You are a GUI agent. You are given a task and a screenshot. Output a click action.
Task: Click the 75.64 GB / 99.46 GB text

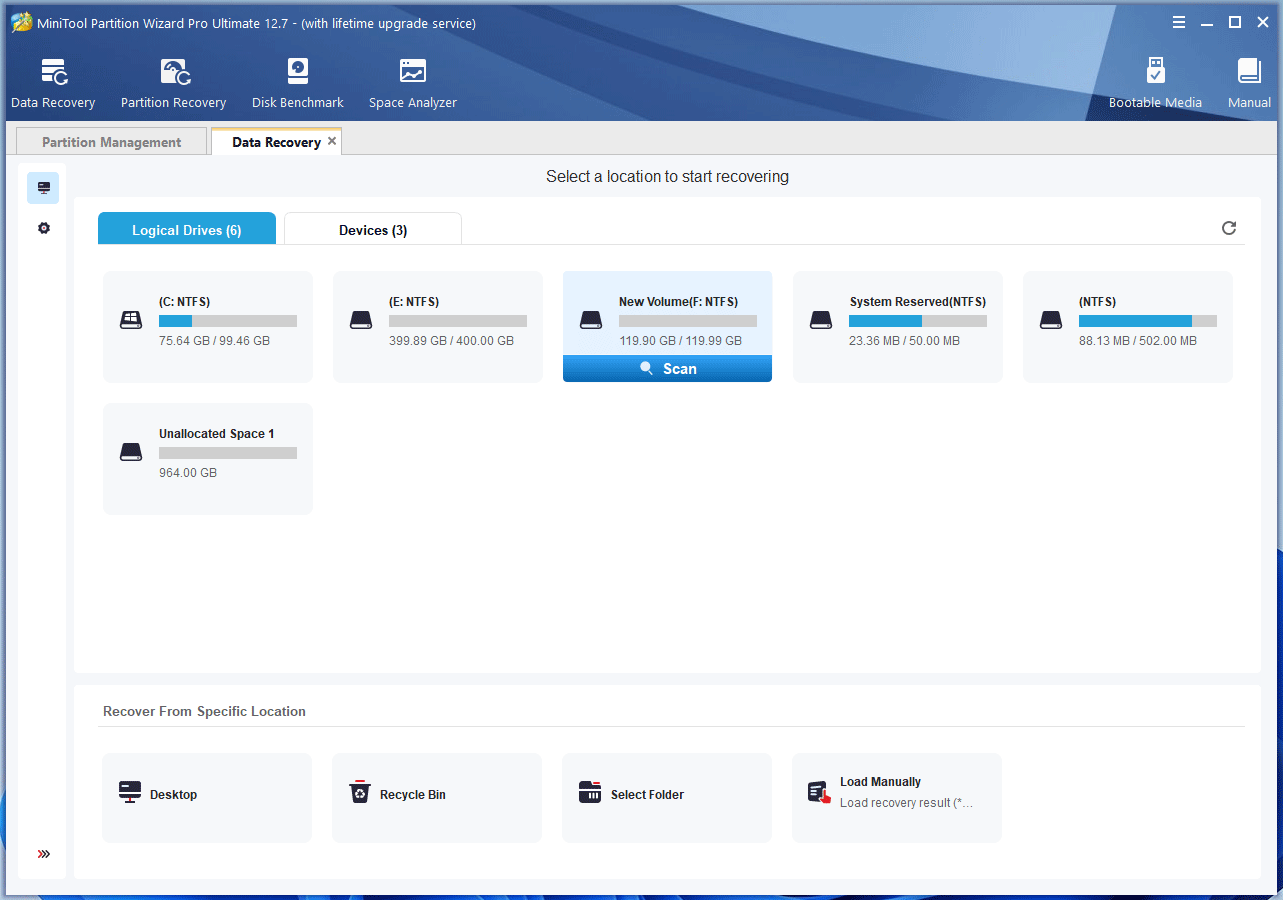pos(214,341)
